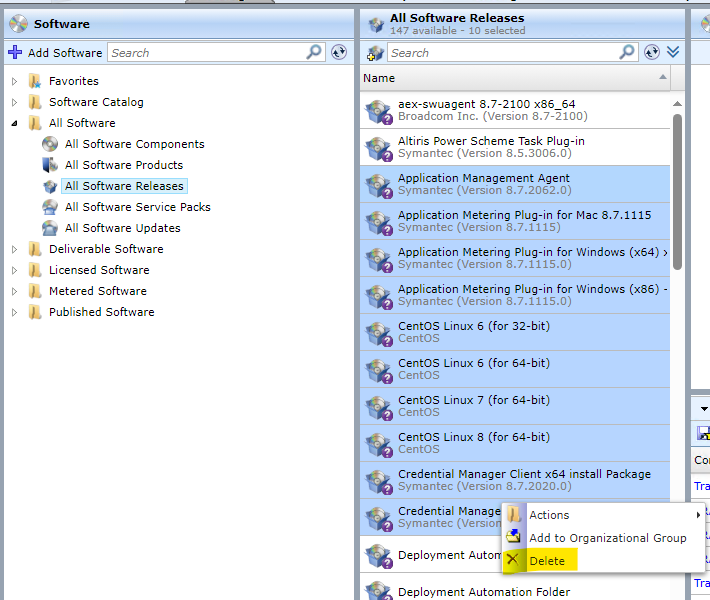The height and width of the screenshot is (600, 710).
Task: Open the All Software Service Packs node
Action: pyautogui.click(x=138, y=207)
